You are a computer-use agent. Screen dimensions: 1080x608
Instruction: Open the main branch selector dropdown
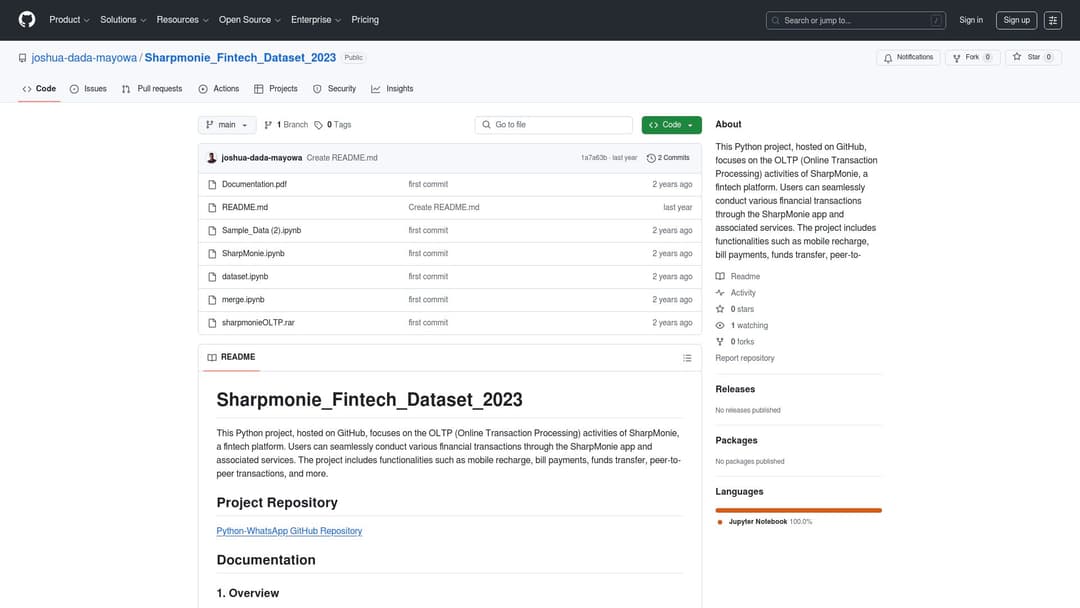(x=227, y=125)
